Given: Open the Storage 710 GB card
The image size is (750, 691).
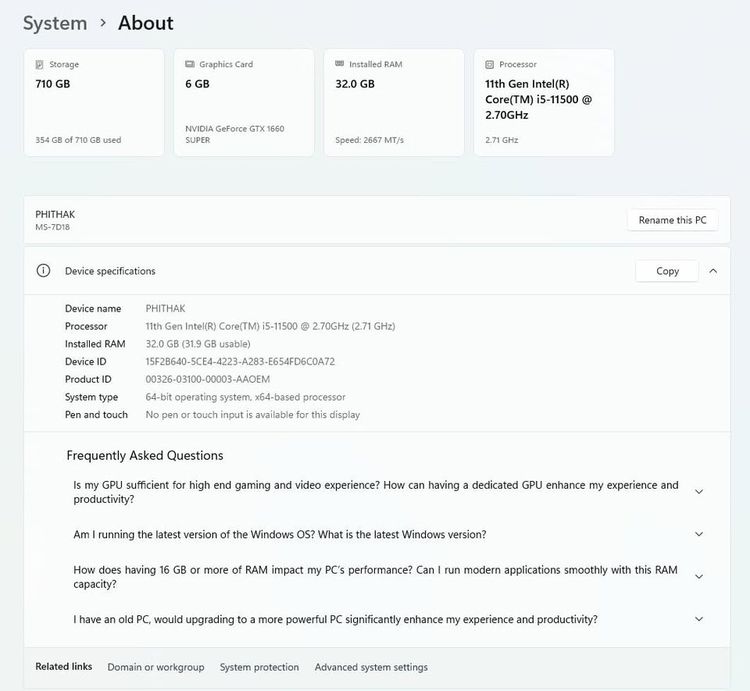Looking at the screenshot, I should tap(94, 103).
